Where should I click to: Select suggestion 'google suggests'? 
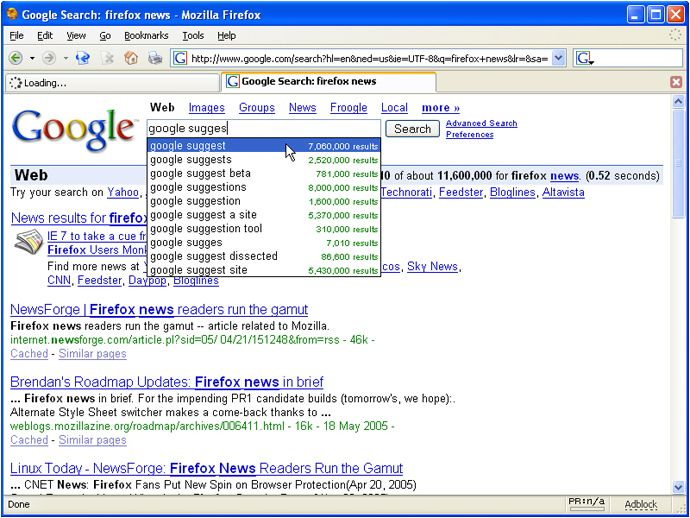264,160
